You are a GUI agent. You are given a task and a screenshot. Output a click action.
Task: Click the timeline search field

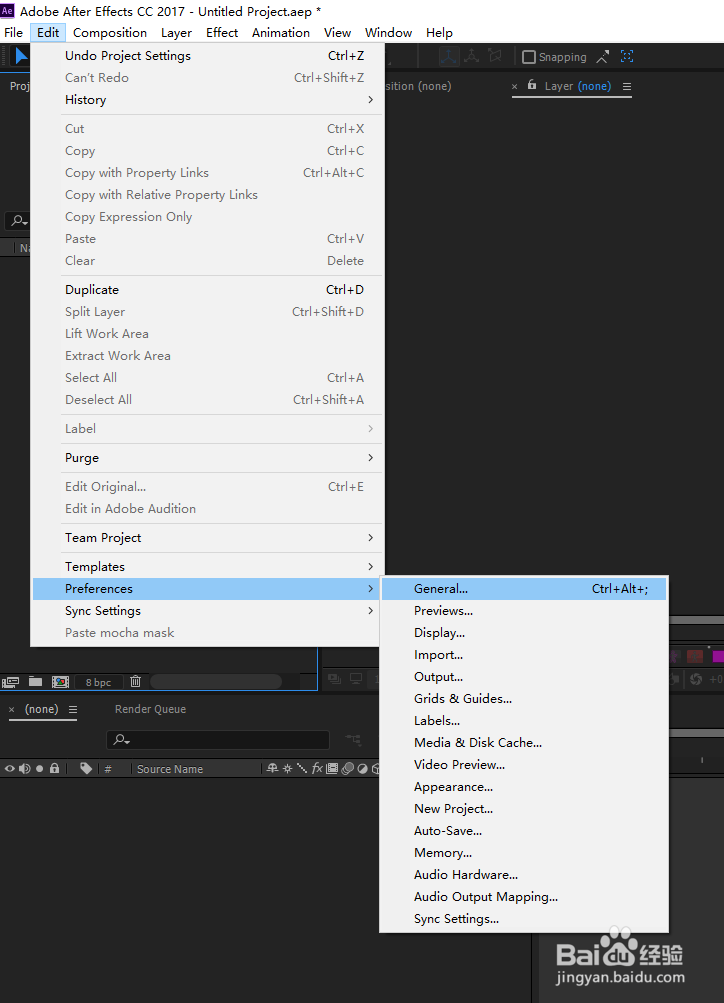pos(217,739)
